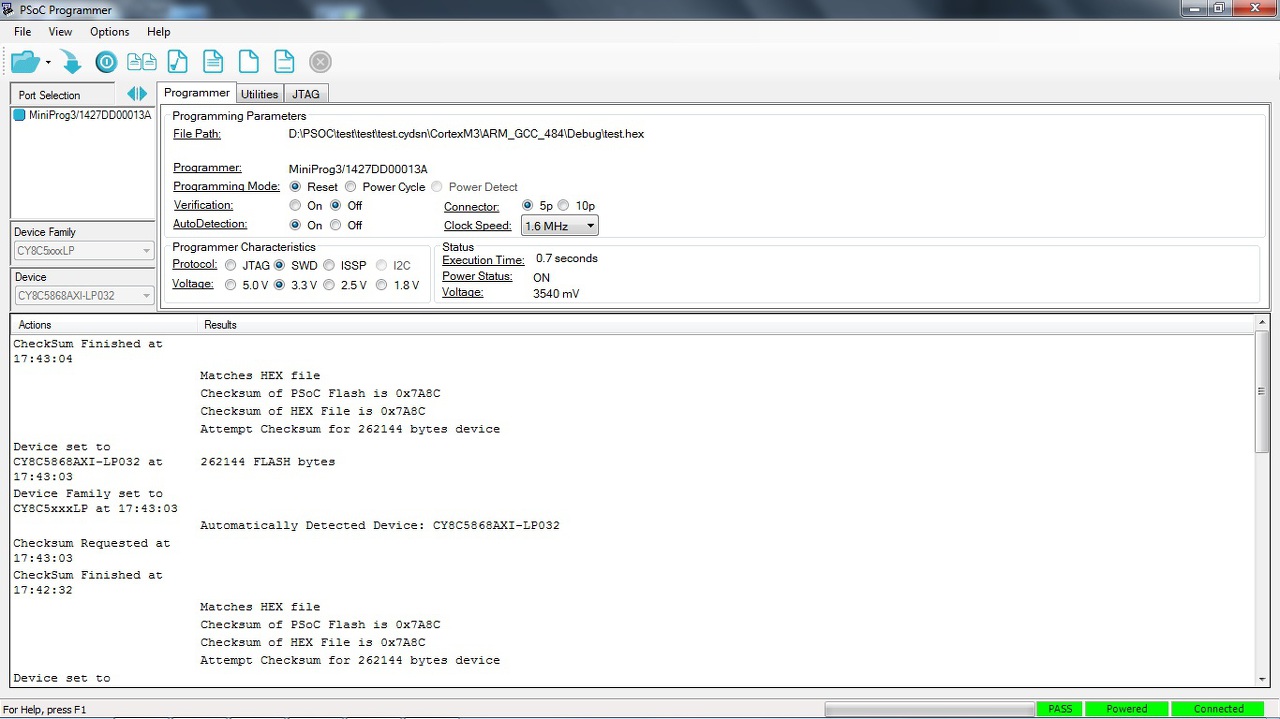Click the Power Status ON value
1280x719 pixels.
541,278
